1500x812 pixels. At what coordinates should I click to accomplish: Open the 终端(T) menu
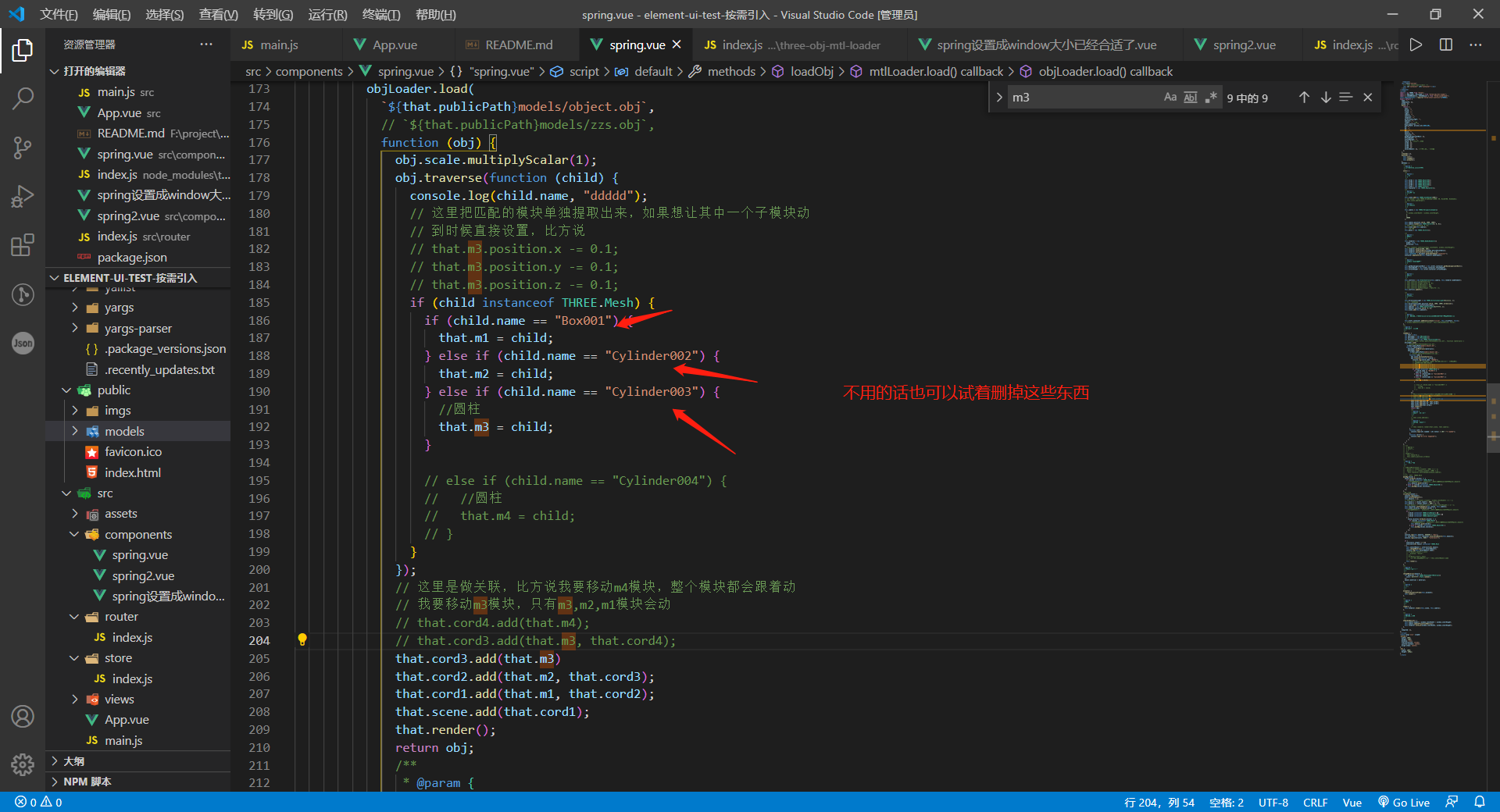point(381,15)
